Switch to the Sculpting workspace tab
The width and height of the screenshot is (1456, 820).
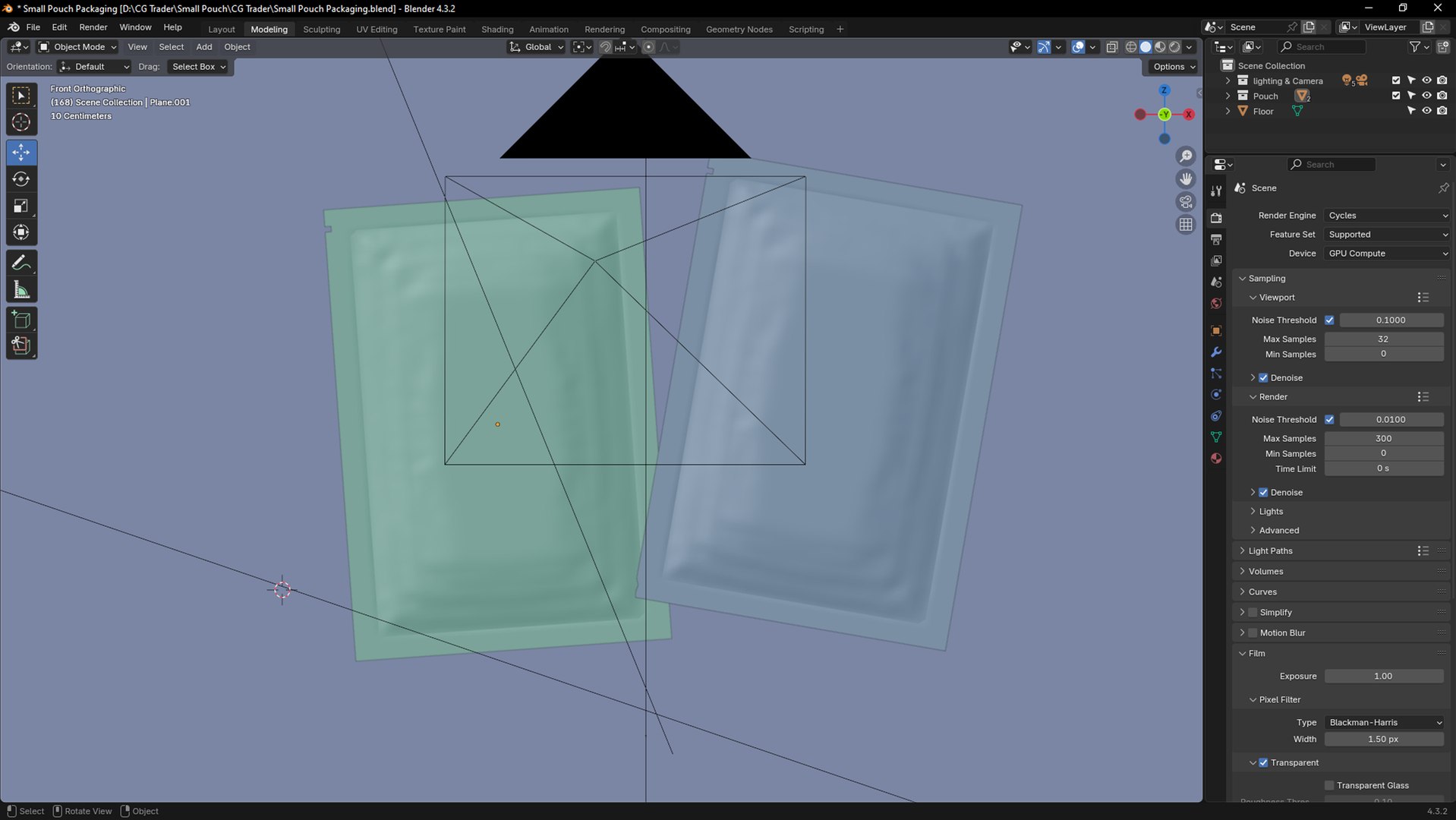(x=322, y=30)
